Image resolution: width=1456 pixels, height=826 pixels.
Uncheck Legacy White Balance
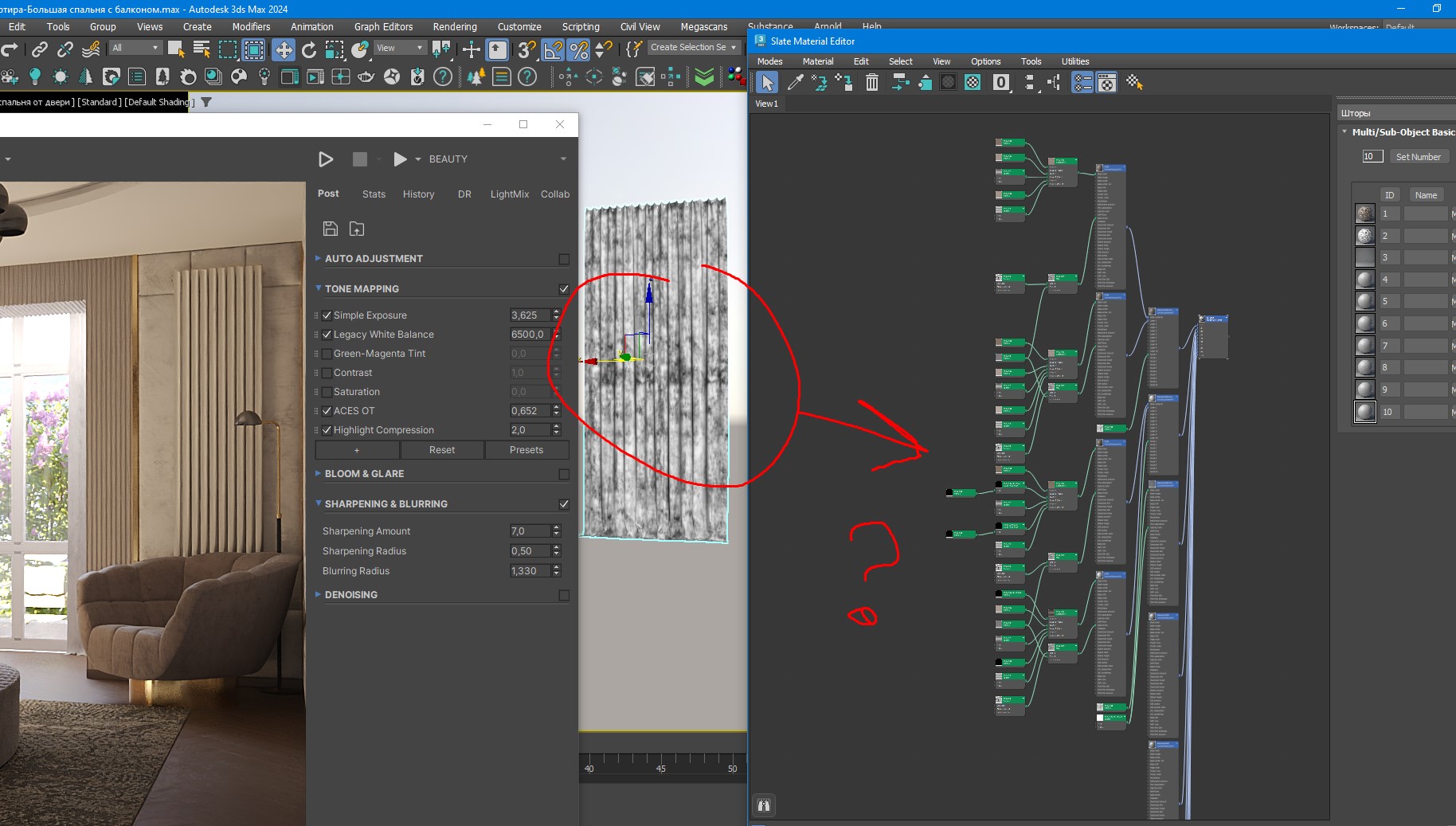click(327, 335)
